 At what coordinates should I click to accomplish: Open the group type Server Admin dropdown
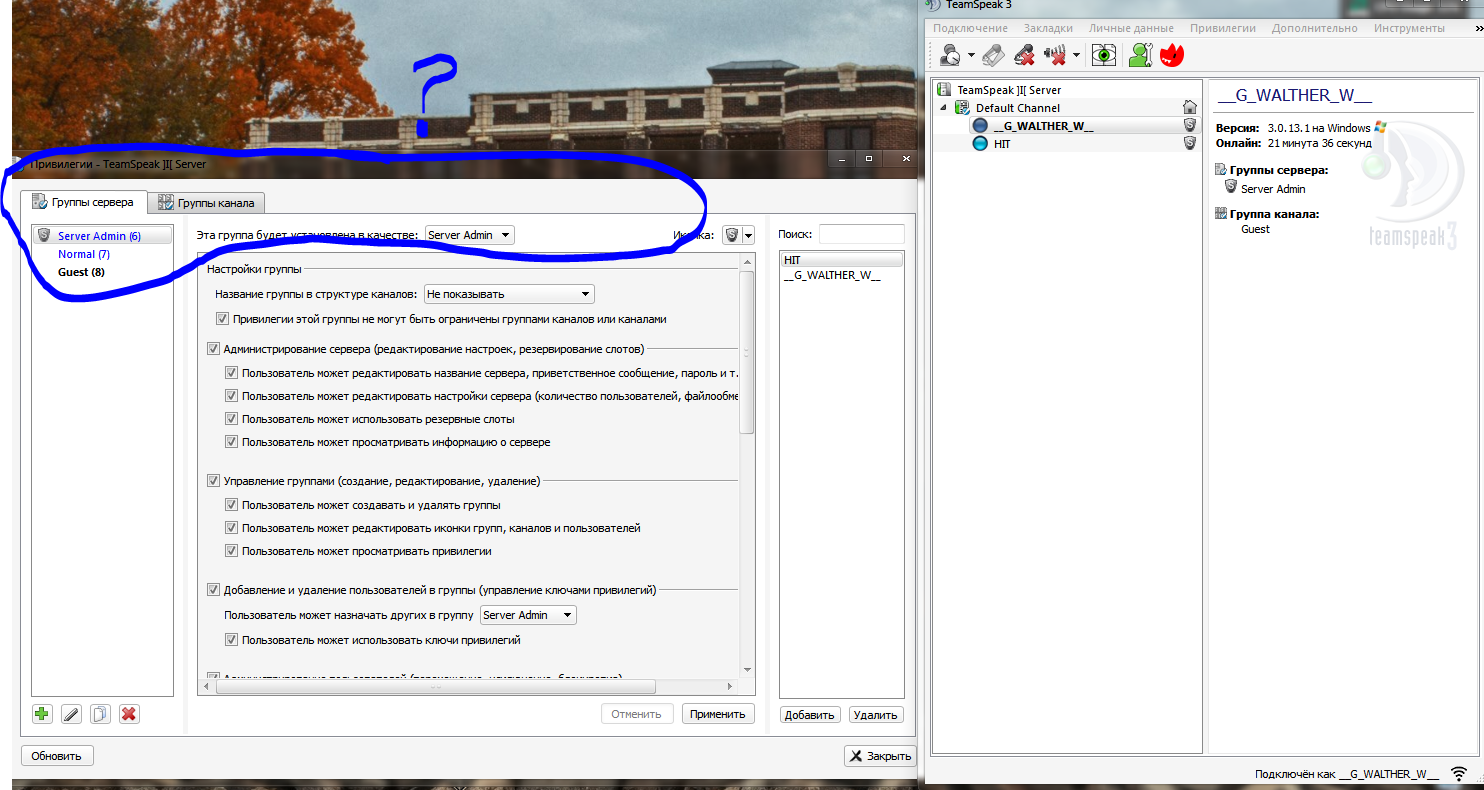coord(470,235)
